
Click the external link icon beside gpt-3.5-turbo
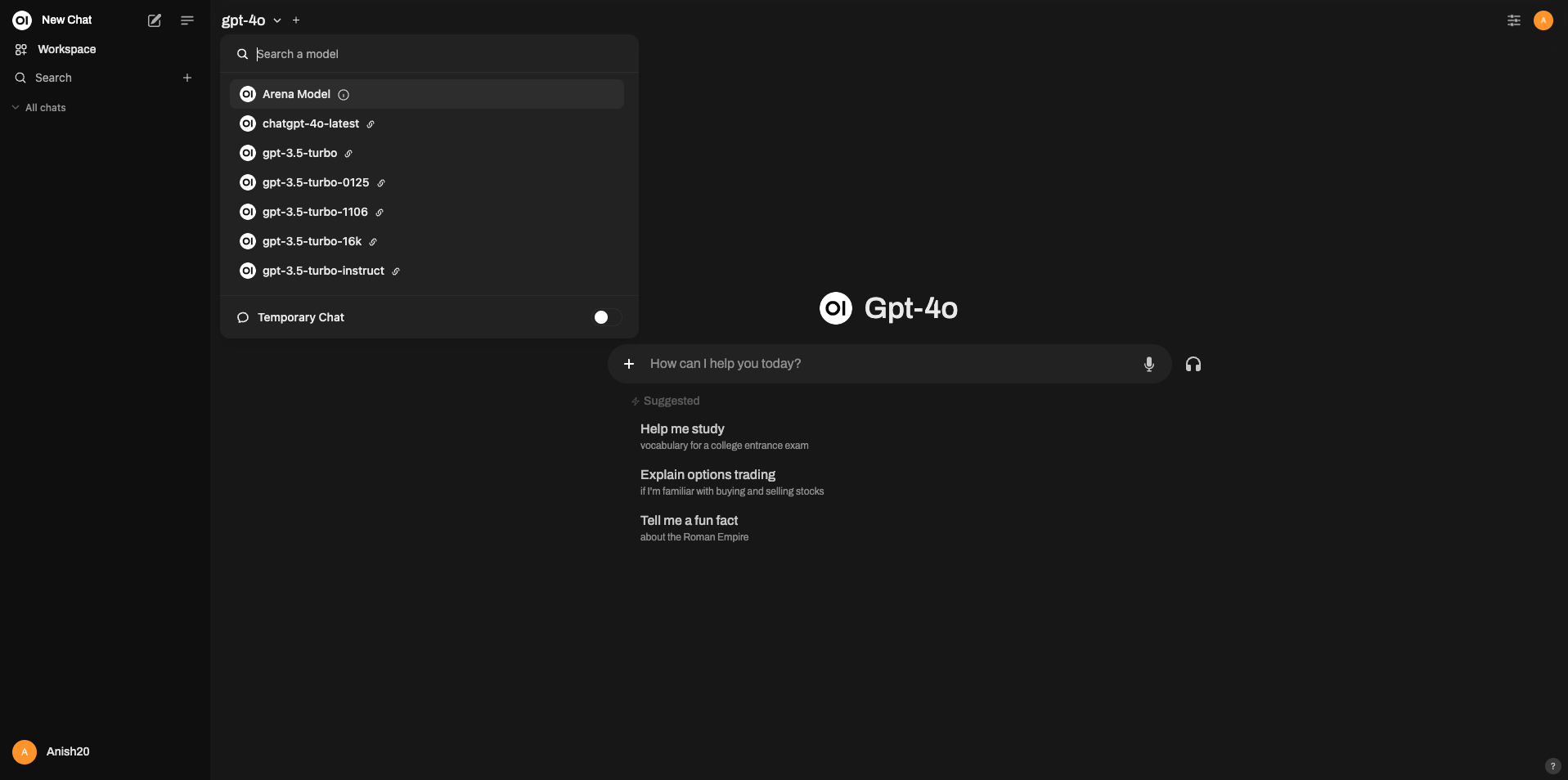click(x=347, y=154)
